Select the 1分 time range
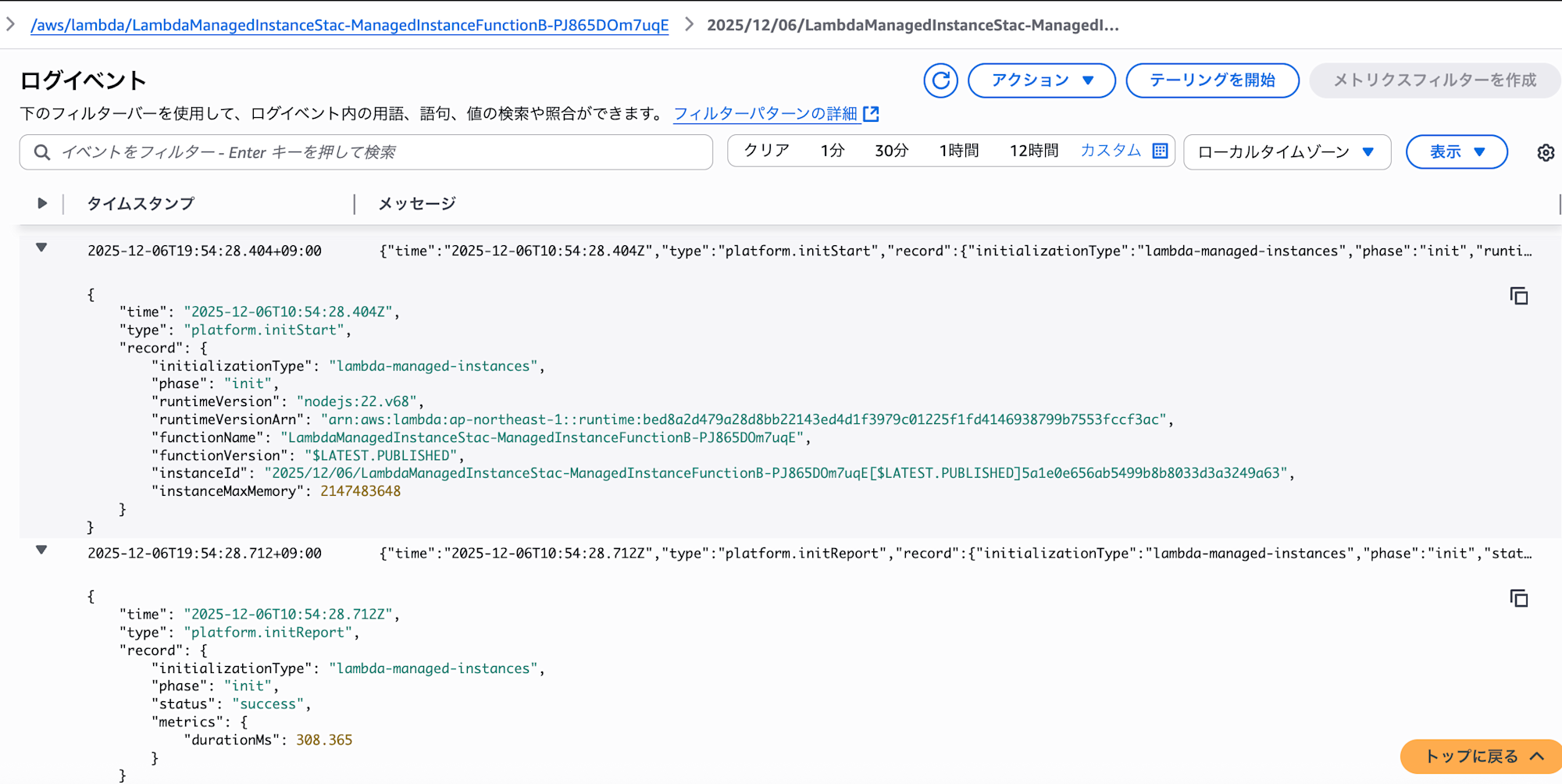Screen dimensions: 1562x784 [833, 151]
